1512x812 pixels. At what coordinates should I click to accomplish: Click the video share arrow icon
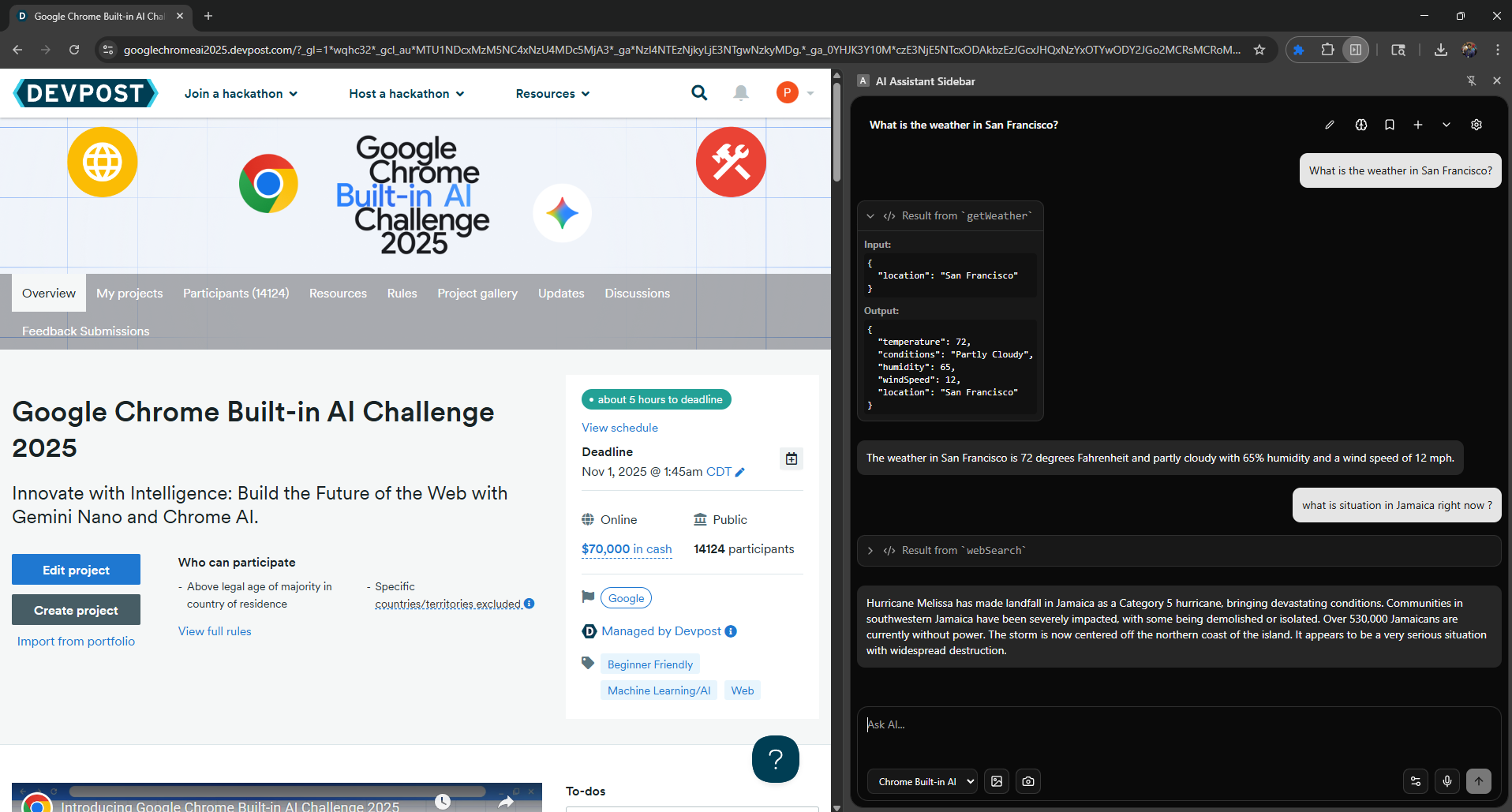pos(506,802)
